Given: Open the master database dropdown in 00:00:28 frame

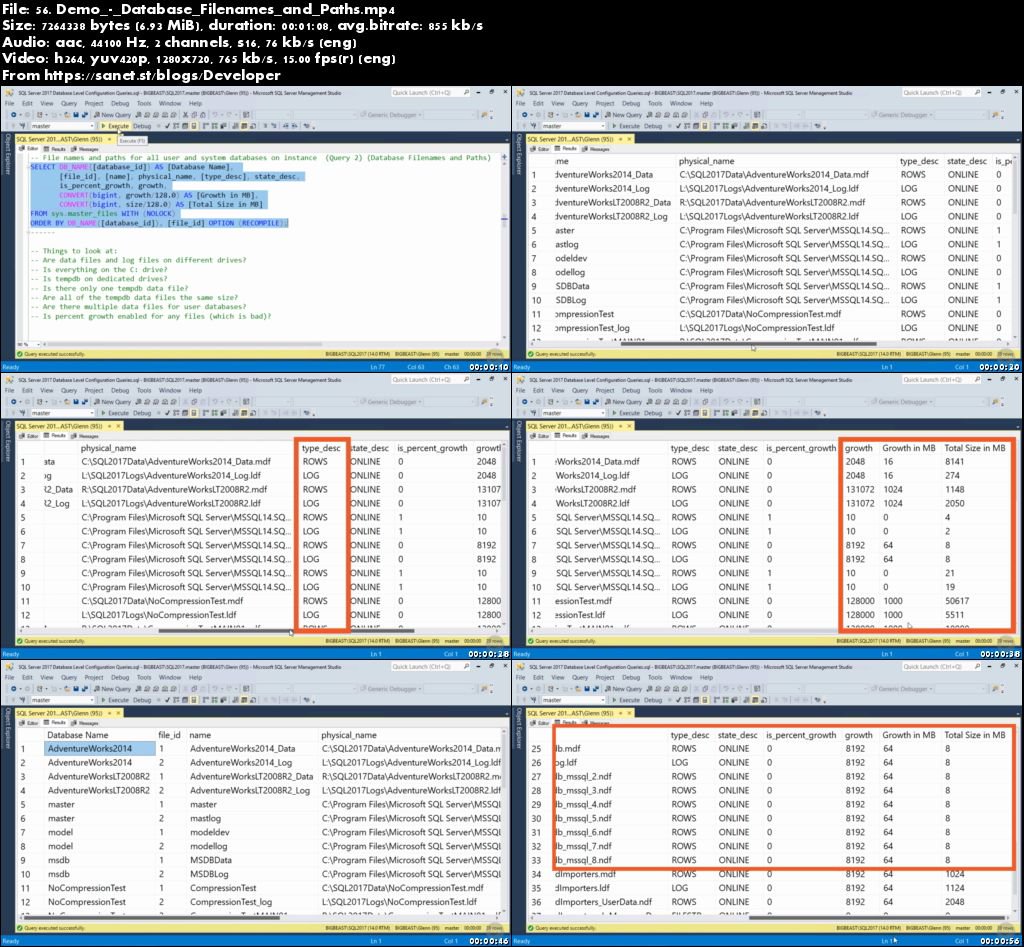Looking at the screenshot, I should [x=62, y=413].
